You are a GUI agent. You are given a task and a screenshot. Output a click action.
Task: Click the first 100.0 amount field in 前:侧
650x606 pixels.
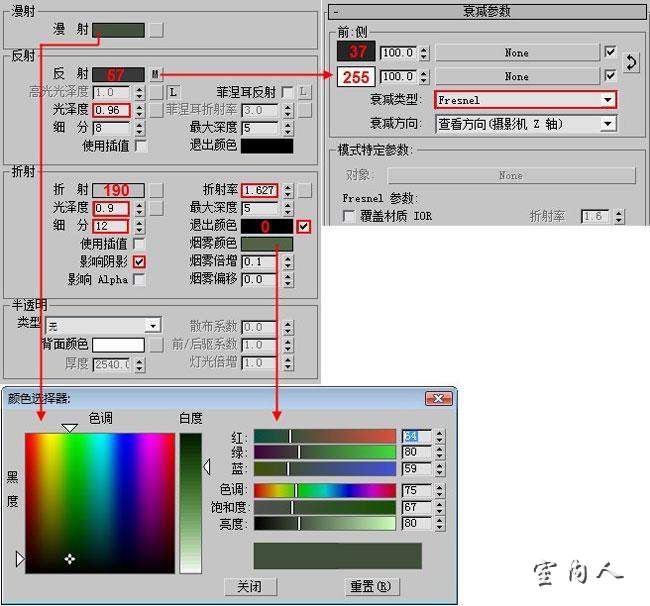(399, 53)
